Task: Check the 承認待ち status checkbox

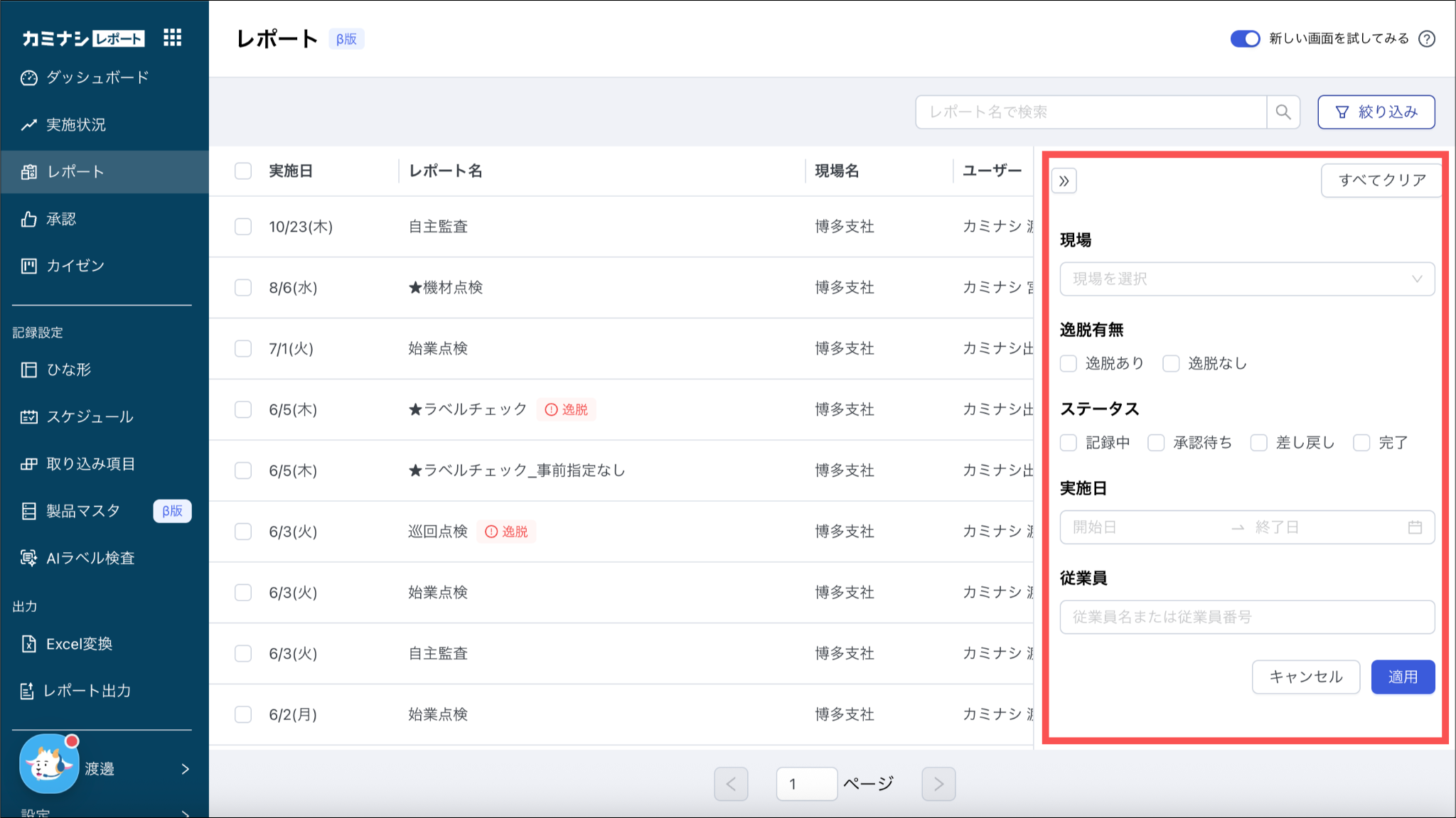Action: (x=1156, y=443)
